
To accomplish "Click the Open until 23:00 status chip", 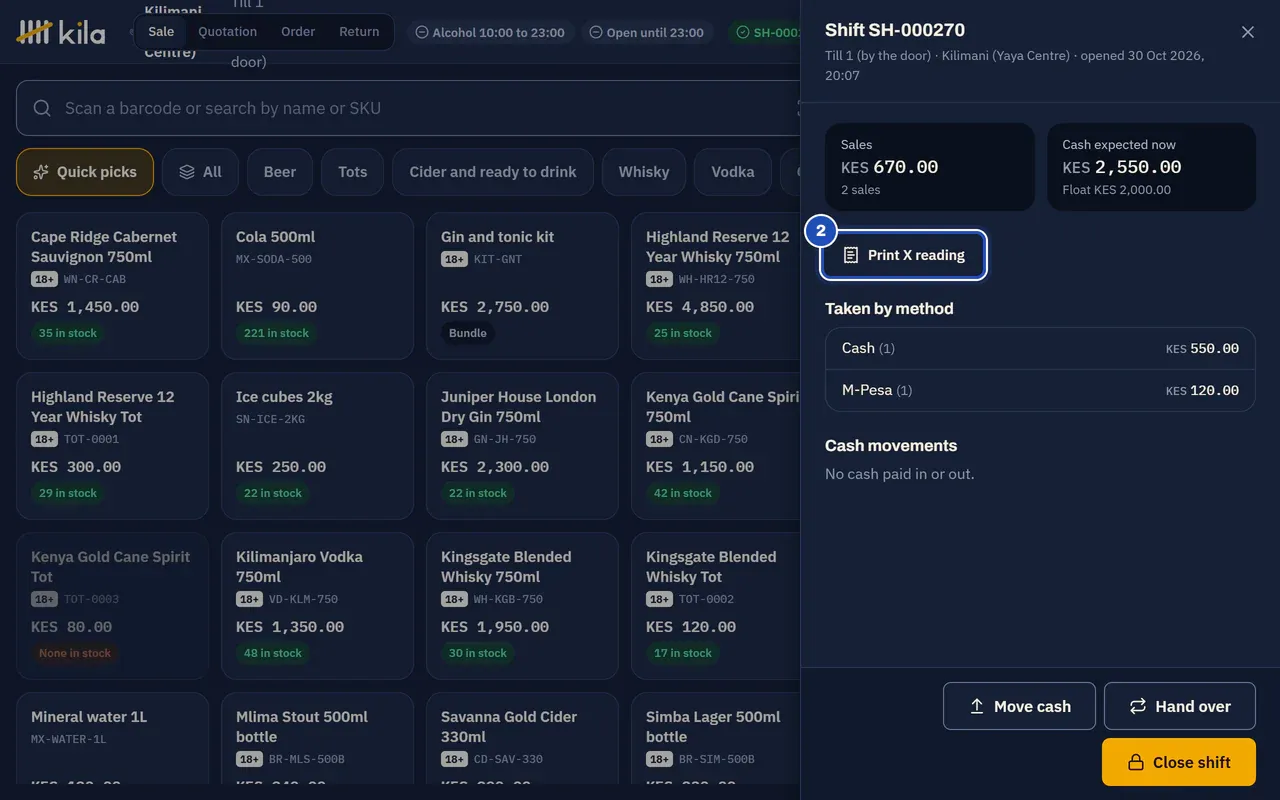I will 647,32.
